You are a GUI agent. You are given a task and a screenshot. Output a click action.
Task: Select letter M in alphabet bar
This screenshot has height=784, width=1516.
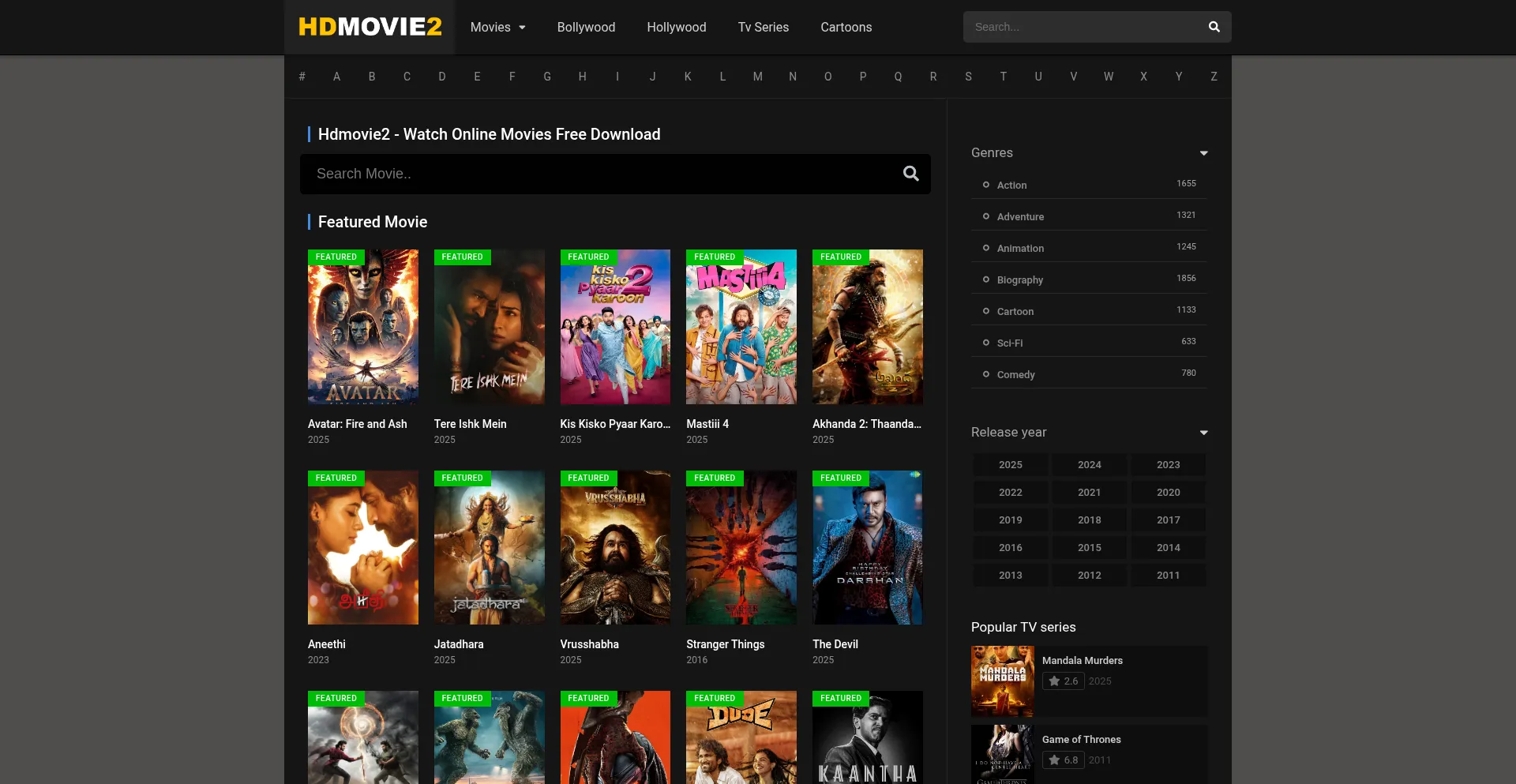pos(758,77)
